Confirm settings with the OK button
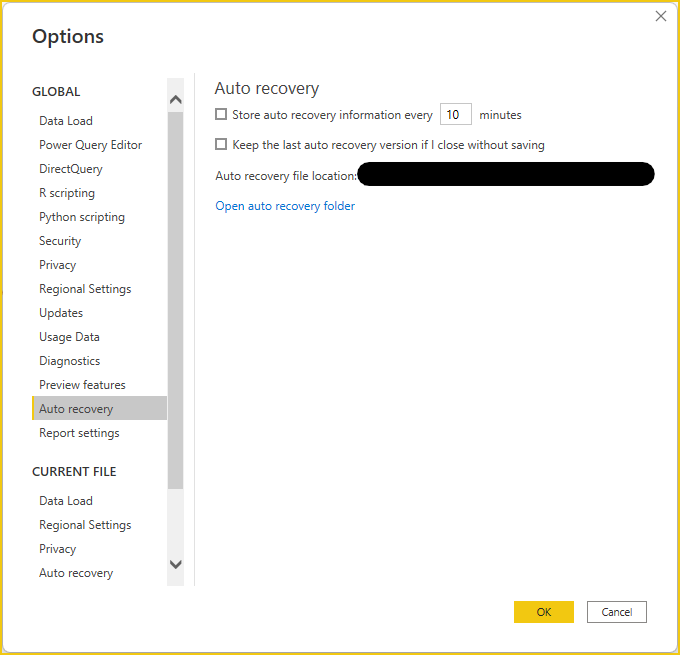The image size is (680, 655). click(x=544, y=612)
